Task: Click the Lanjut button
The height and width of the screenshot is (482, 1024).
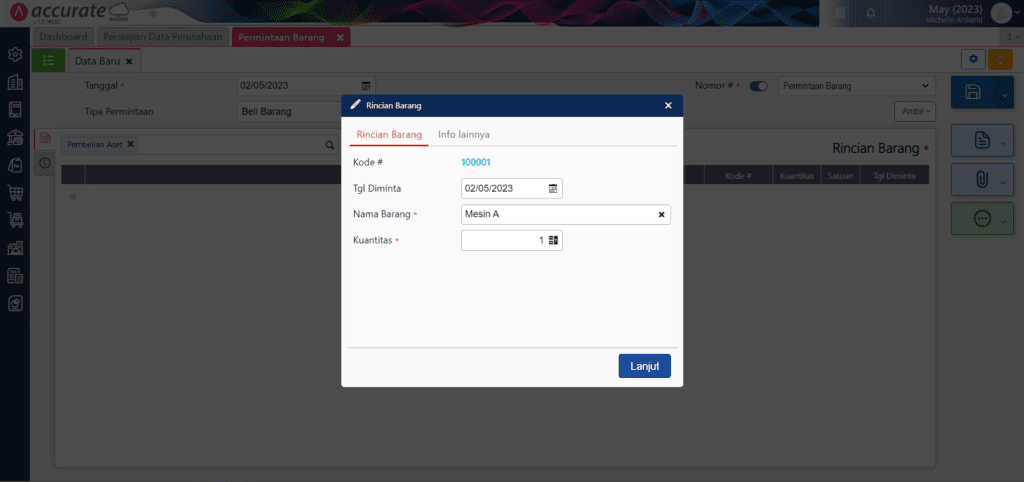Action: click(x=644, y=366)
